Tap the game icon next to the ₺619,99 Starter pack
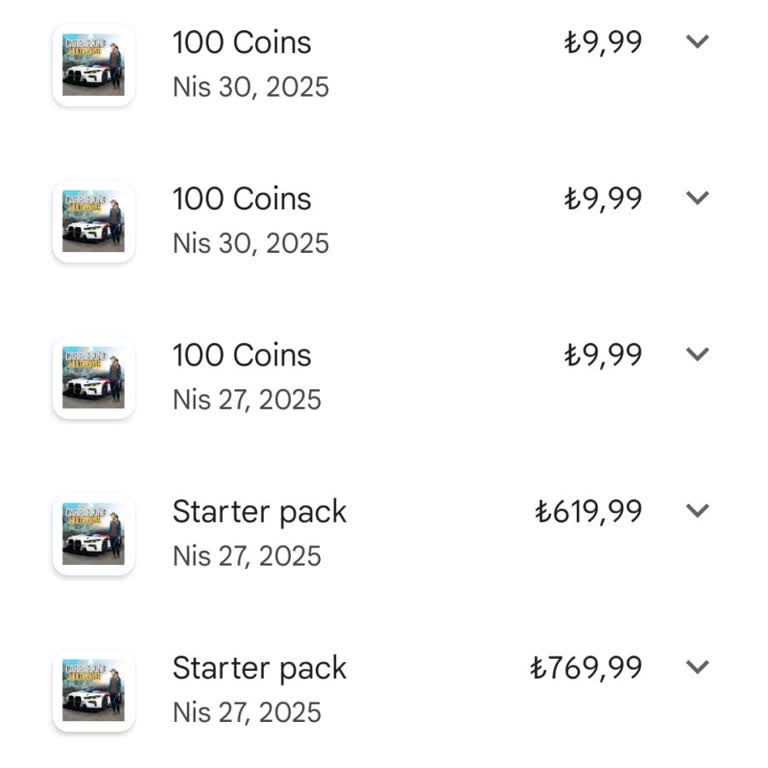Viewport: 768px width, 768px height. click(93, 534)
